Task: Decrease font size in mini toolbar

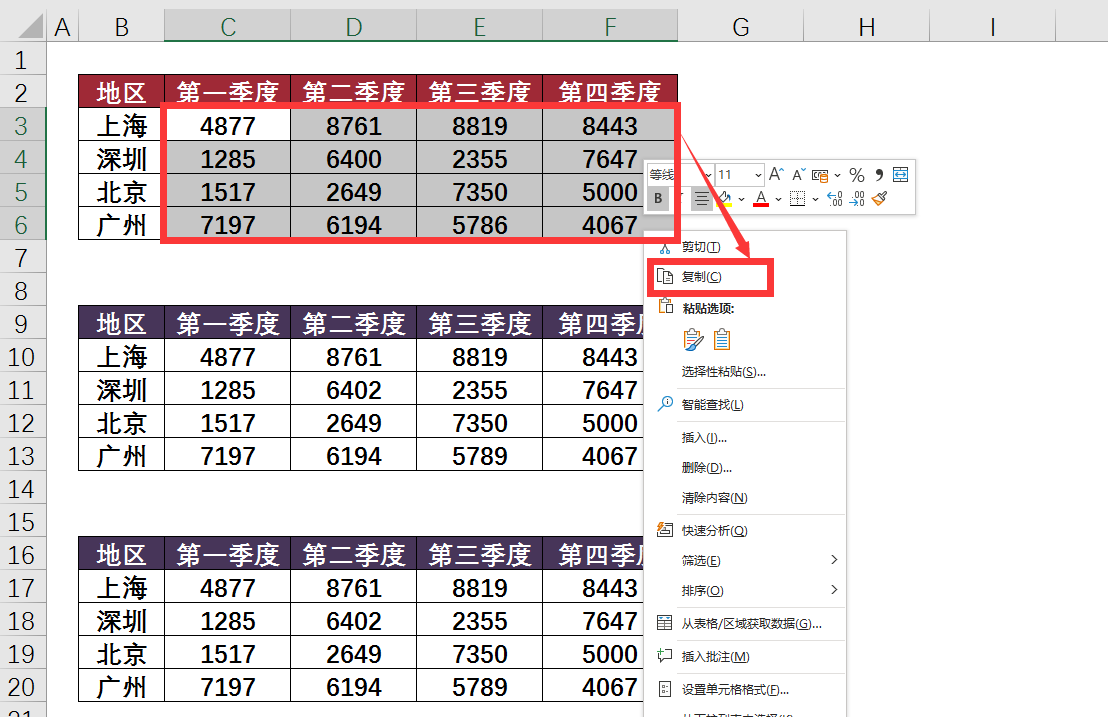Action: [x=799, y=174]
